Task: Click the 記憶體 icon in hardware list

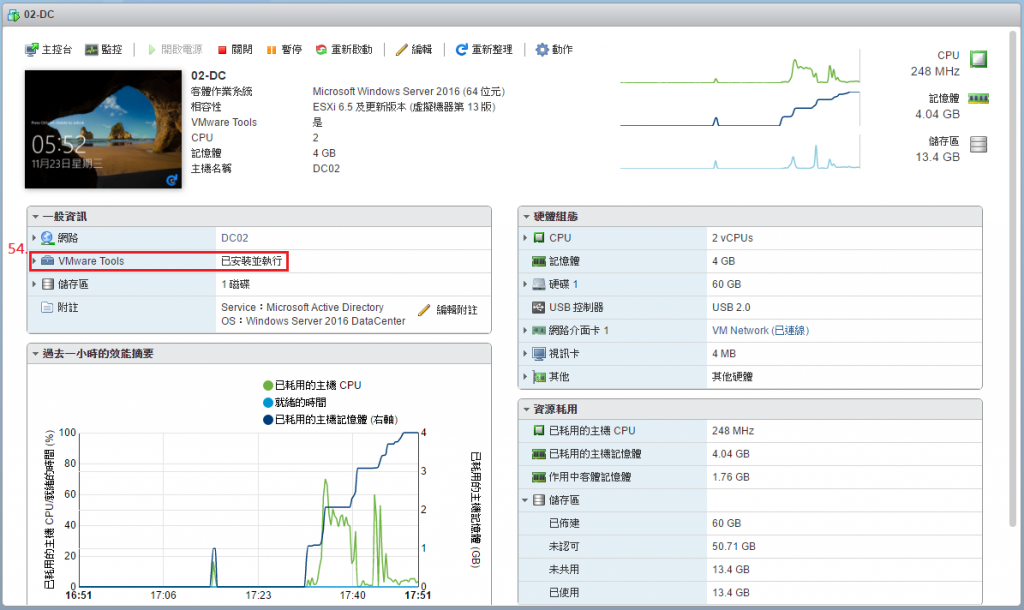Action: click(539, 261)
